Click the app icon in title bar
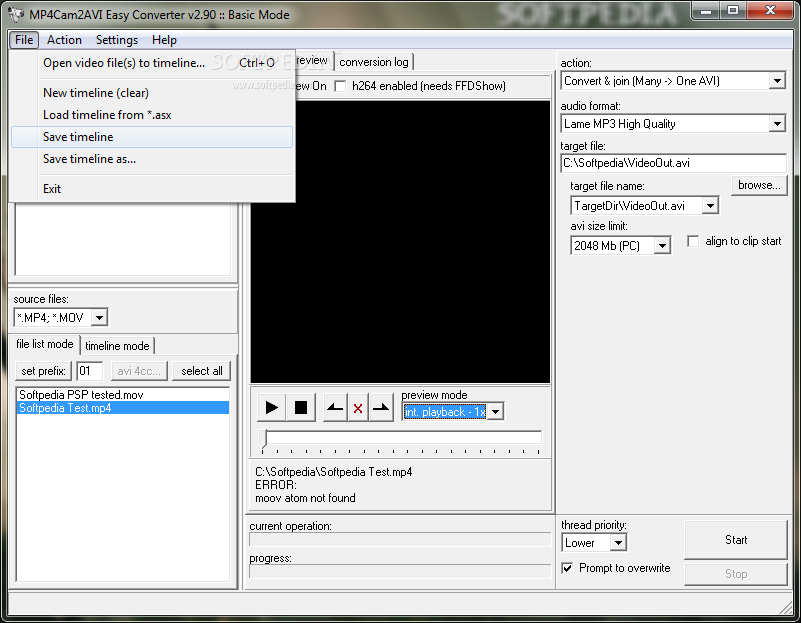Image resolution: width=801 pixels, height=623 pixels. 16,15
